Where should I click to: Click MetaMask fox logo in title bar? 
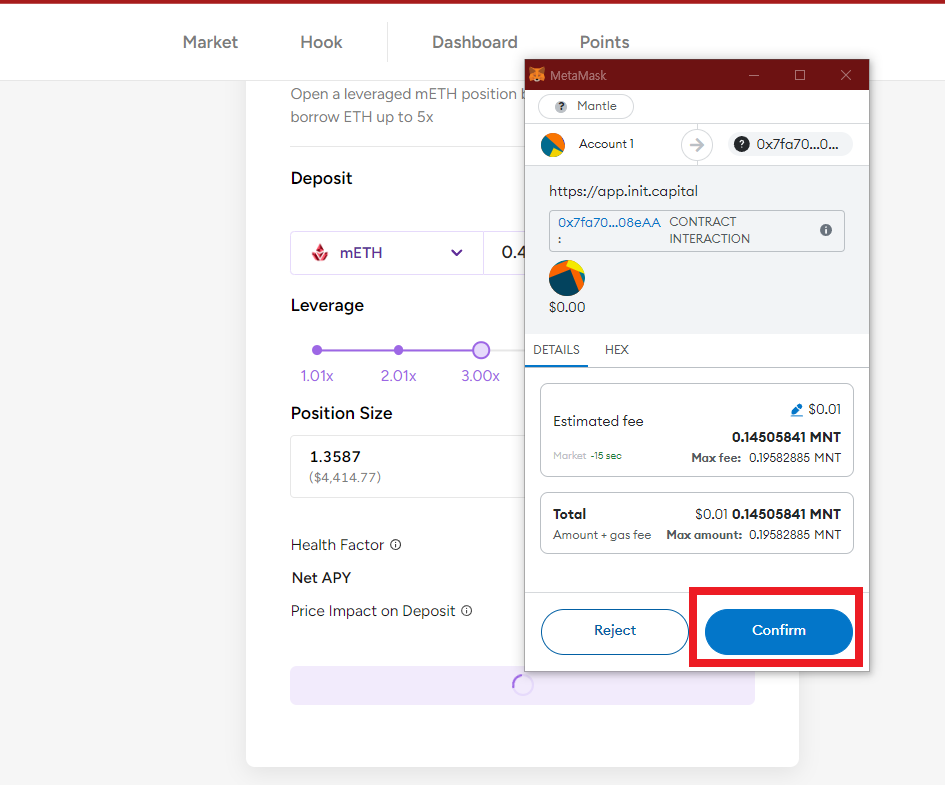(x=536, y=75)
